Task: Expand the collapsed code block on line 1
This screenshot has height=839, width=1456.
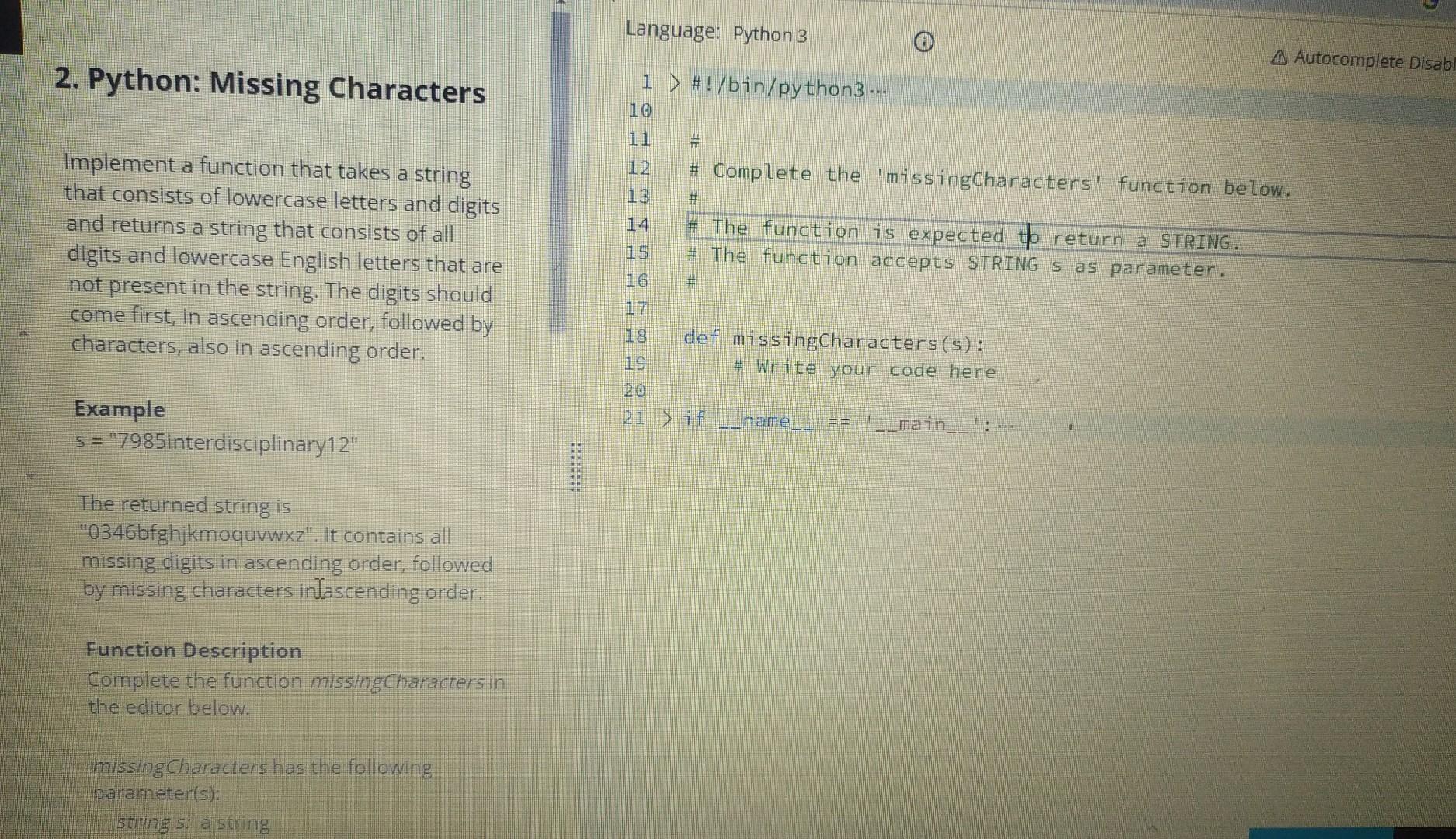Action: [674, 82]
